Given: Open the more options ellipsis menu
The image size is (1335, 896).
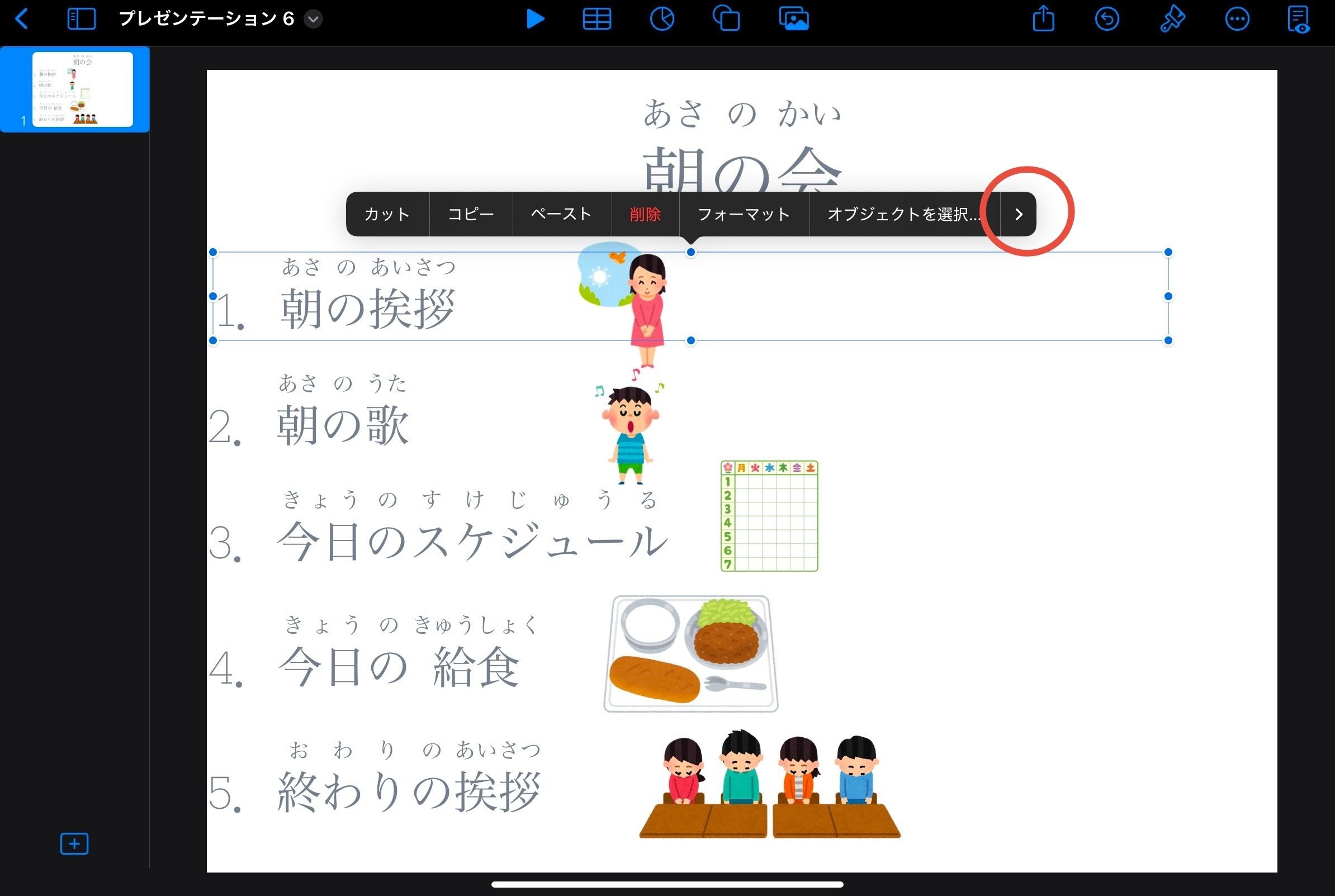Looking at the screenshot, I should 1237,19.
